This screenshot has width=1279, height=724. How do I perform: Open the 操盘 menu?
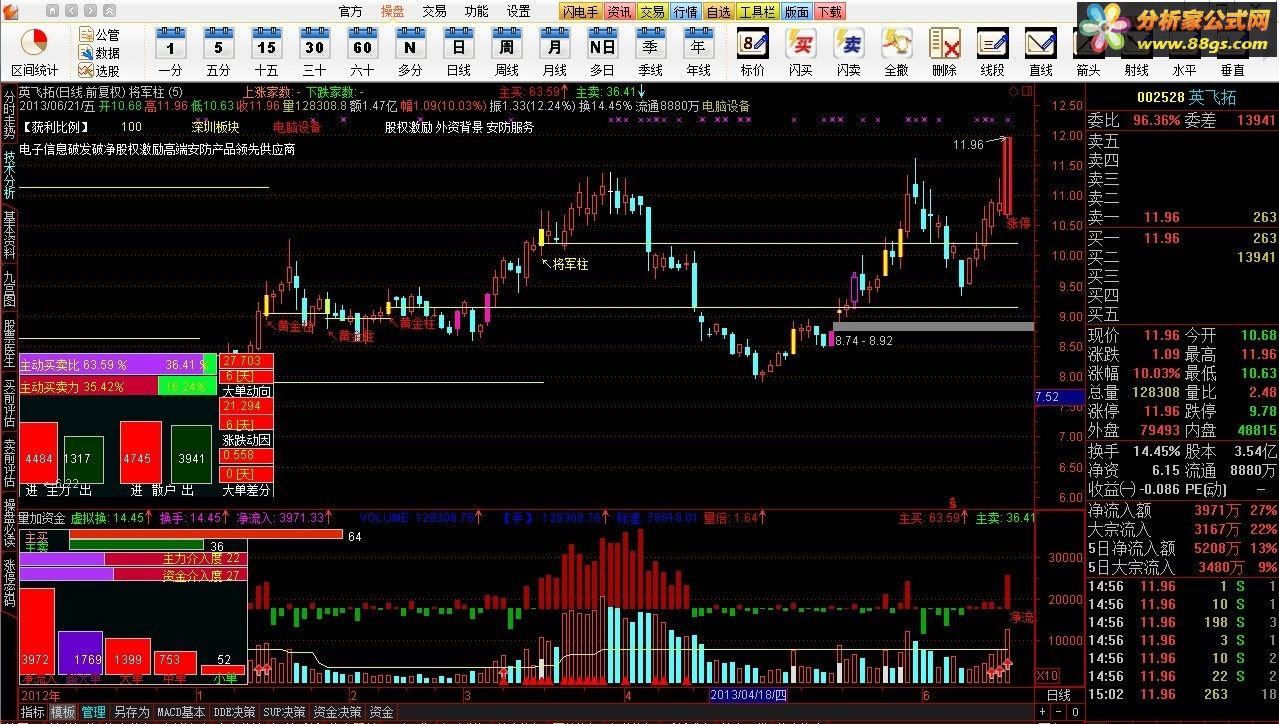[392, 12]
